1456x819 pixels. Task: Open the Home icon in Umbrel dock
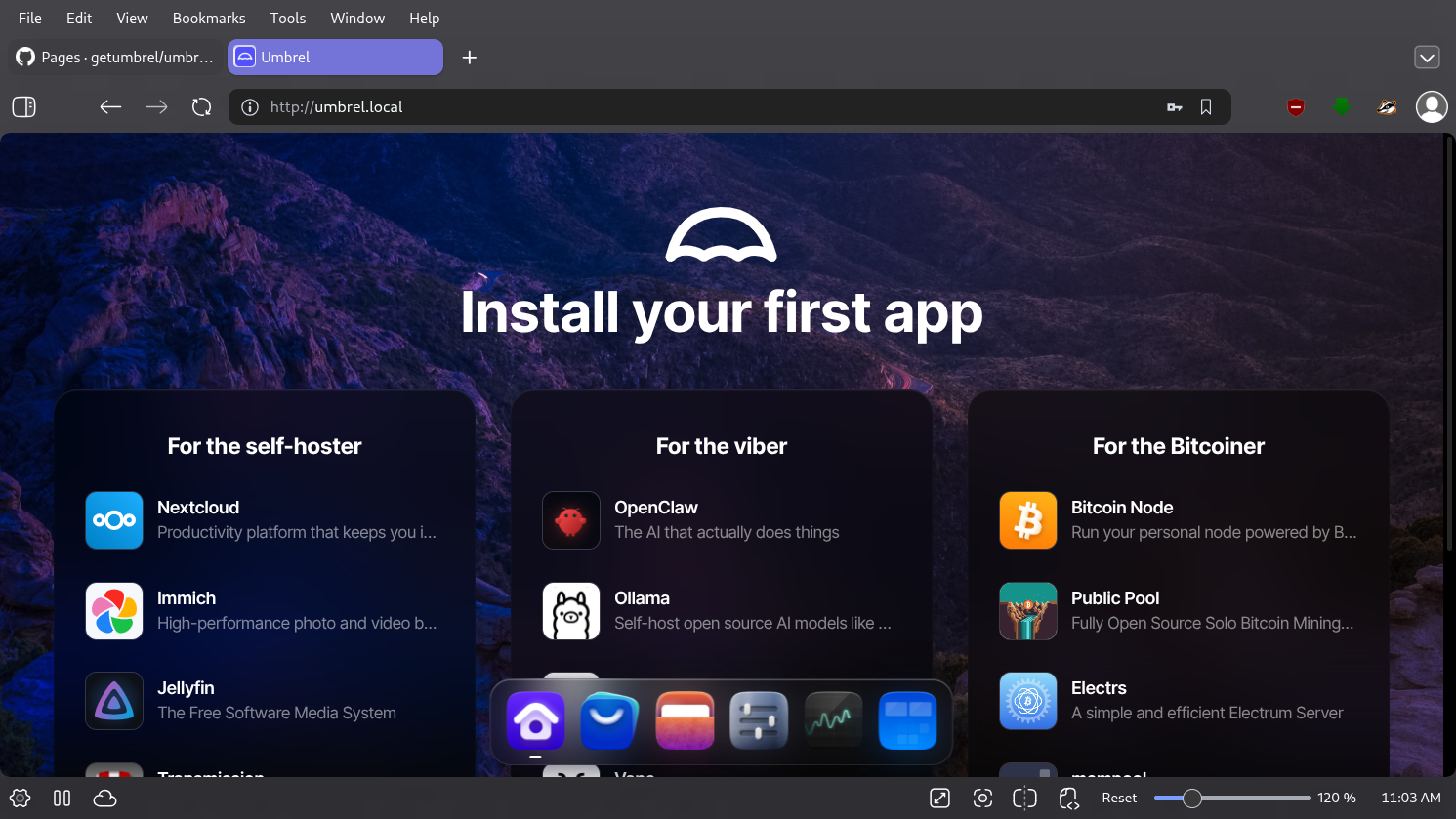[535, 721]
